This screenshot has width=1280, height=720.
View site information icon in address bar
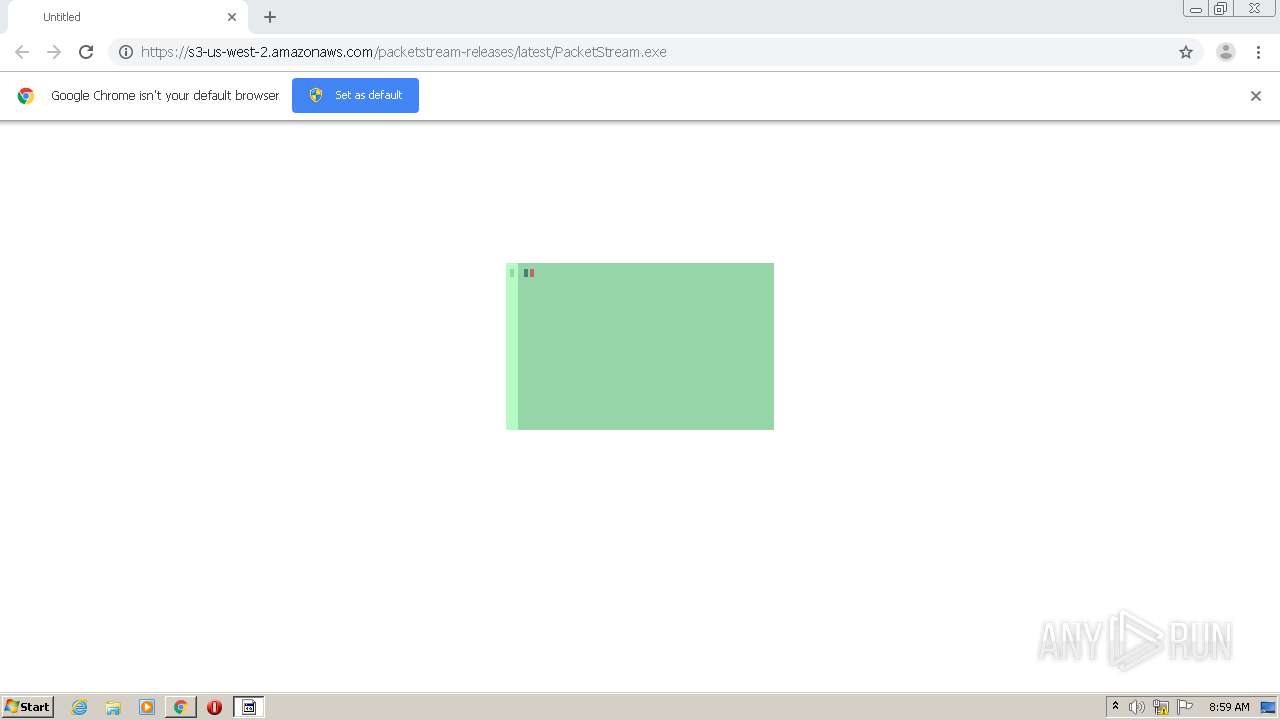(x=126, y=52)
